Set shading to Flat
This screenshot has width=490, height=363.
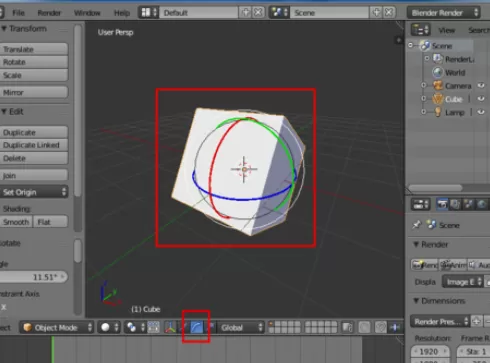tap(51, 222)
